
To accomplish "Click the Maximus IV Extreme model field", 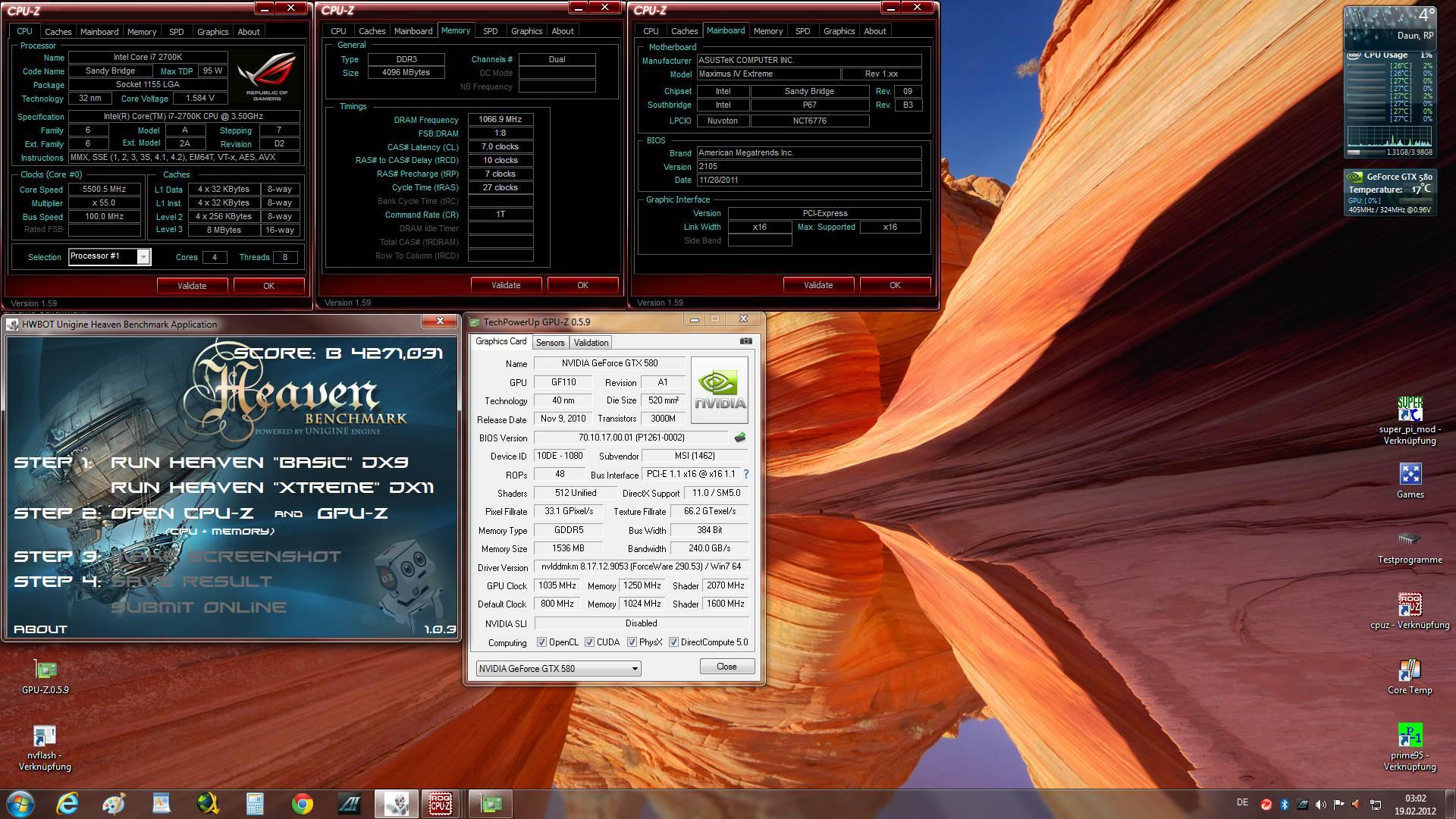I will click(767, 74).
